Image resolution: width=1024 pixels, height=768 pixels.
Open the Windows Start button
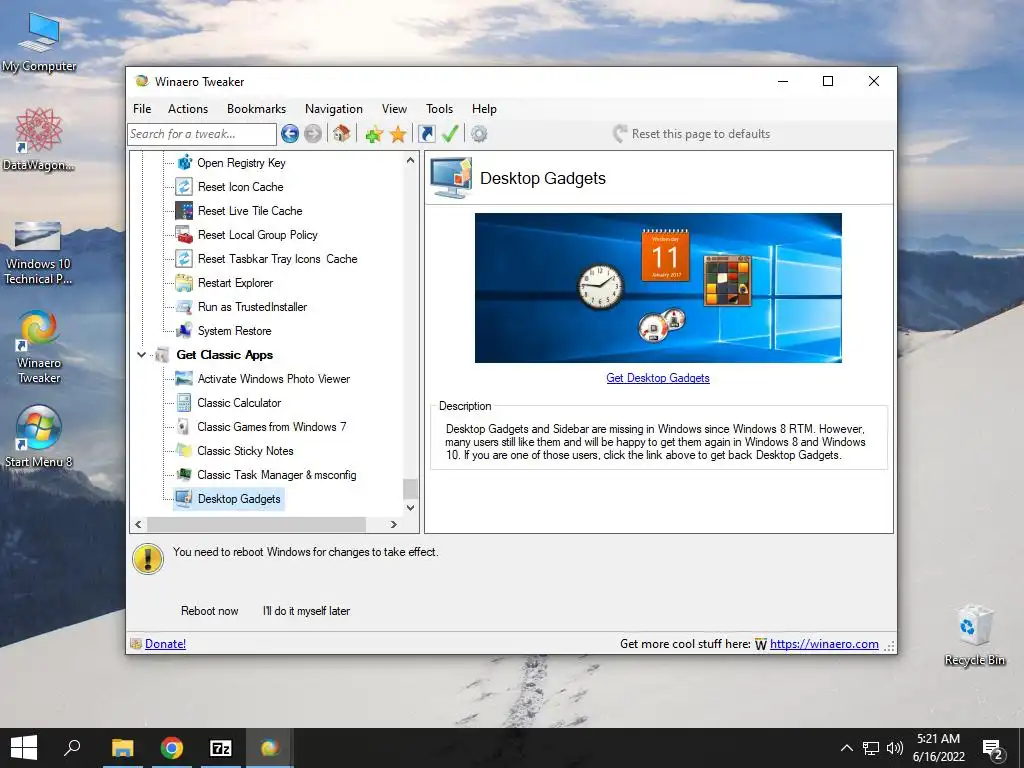pyautogui.click(x=24, y=748)
